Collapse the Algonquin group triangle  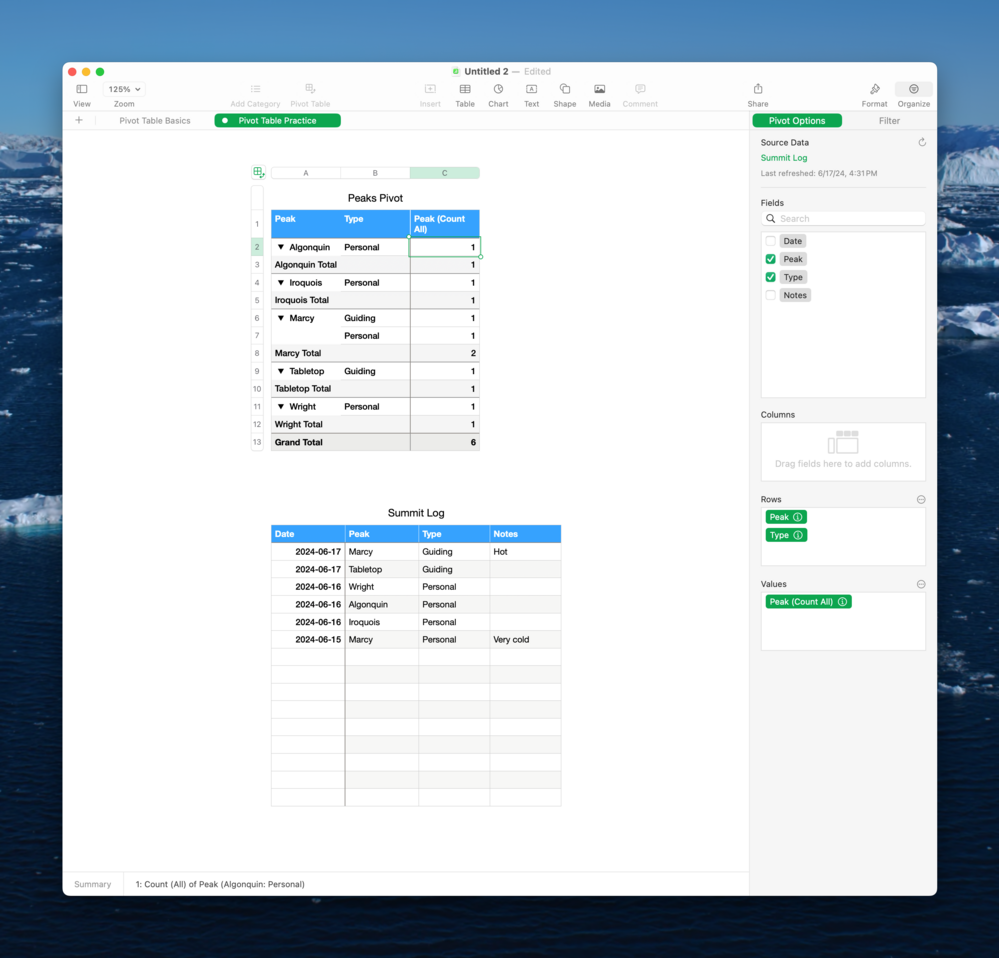(280, 247)
